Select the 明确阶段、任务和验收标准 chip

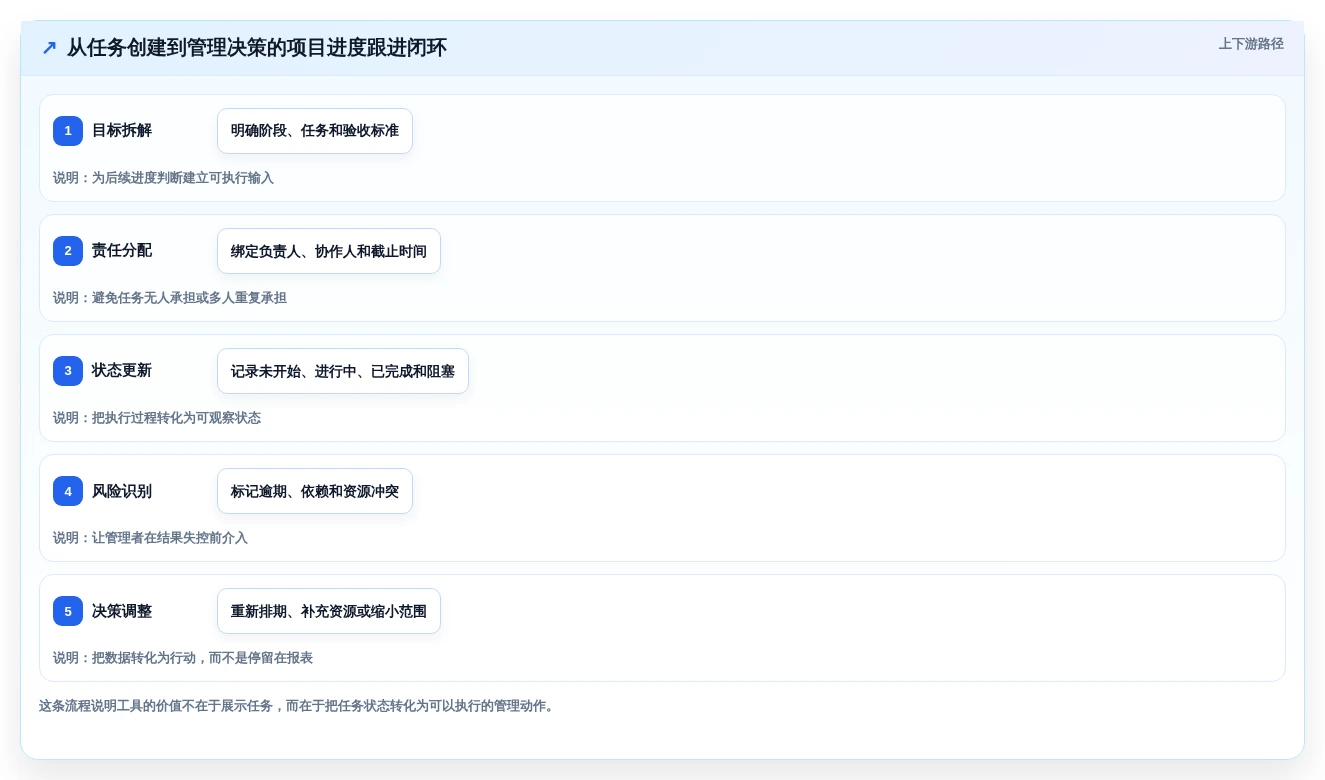pos(315,131)
